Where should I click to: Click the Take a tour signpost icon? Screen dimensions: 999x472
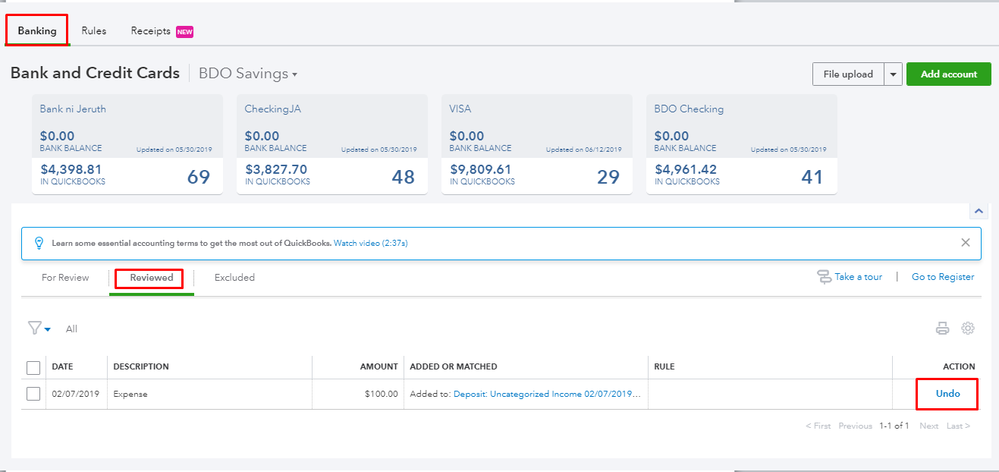click(x=824, y=277)
